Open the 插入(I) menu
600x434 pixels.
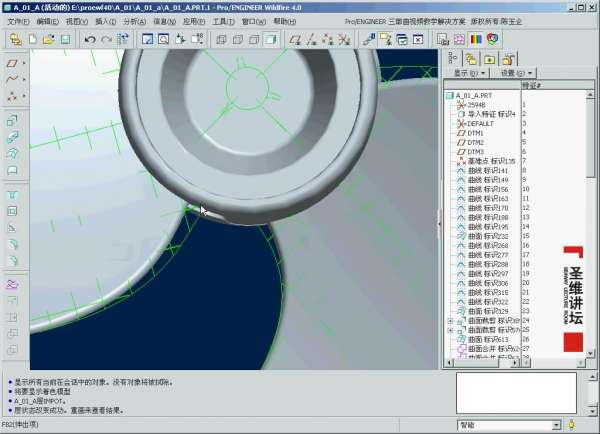point(105,22)
